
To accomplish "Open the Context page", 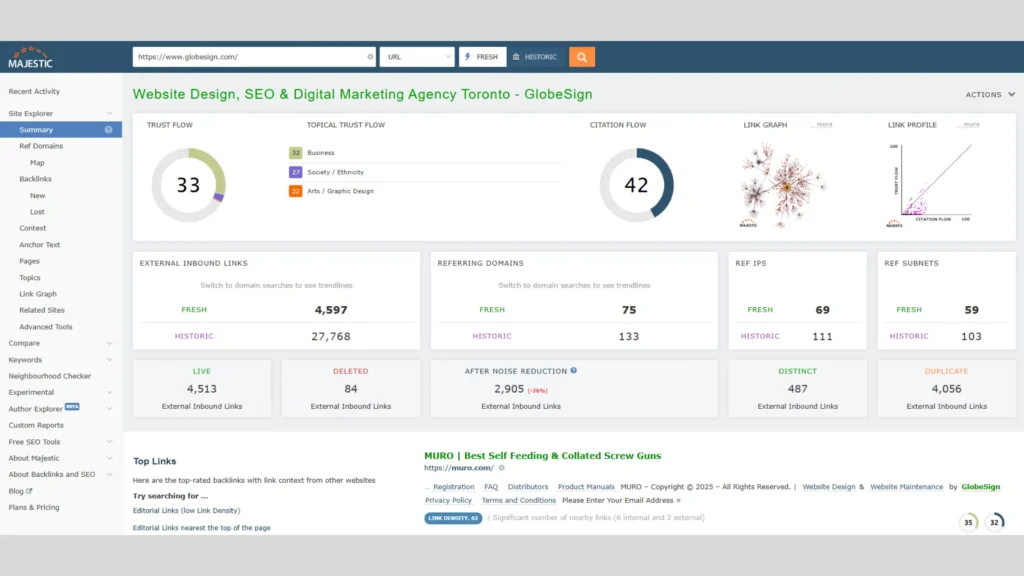I will 33,229.
